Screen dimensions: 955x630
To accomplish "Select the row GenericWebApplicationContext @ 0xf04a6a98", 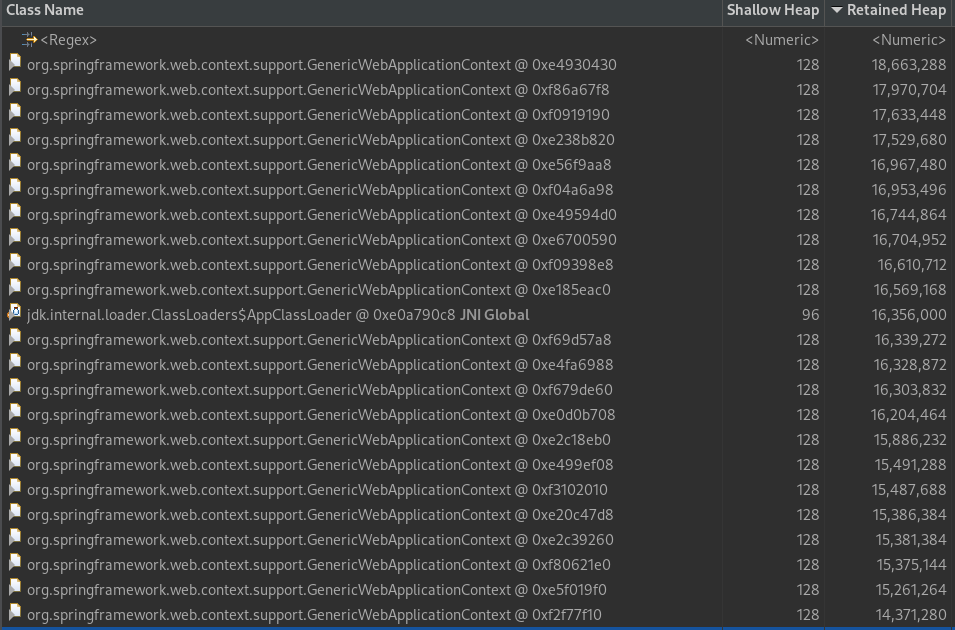I will [x=478, y=189].
